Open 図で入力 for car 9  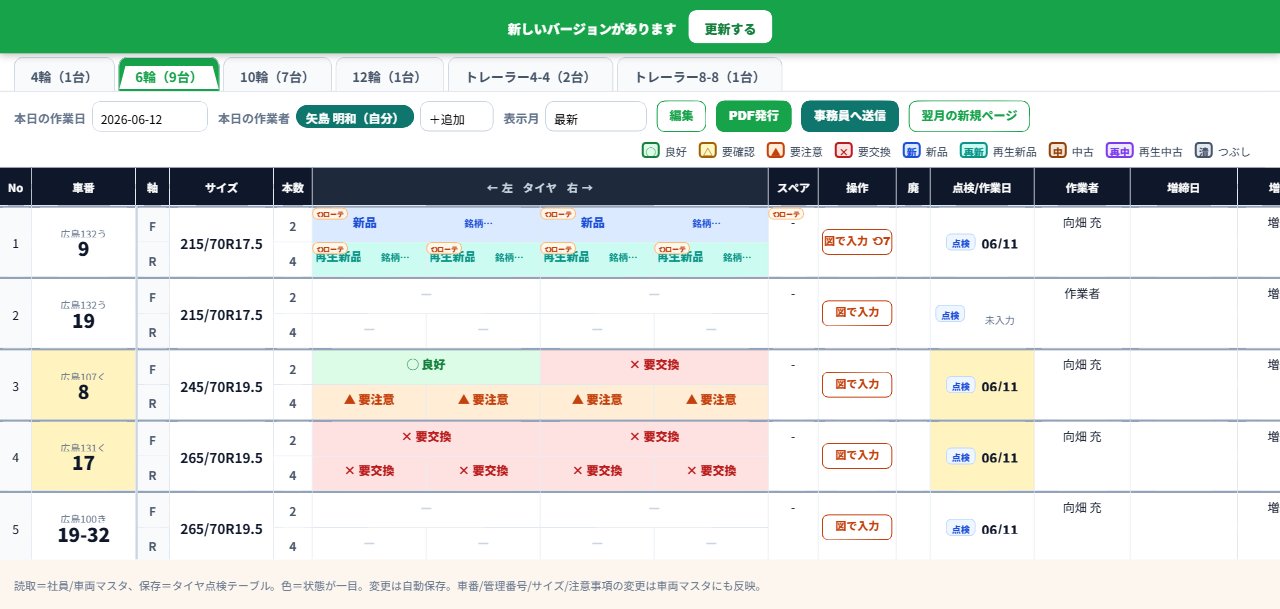click(856, 242)
